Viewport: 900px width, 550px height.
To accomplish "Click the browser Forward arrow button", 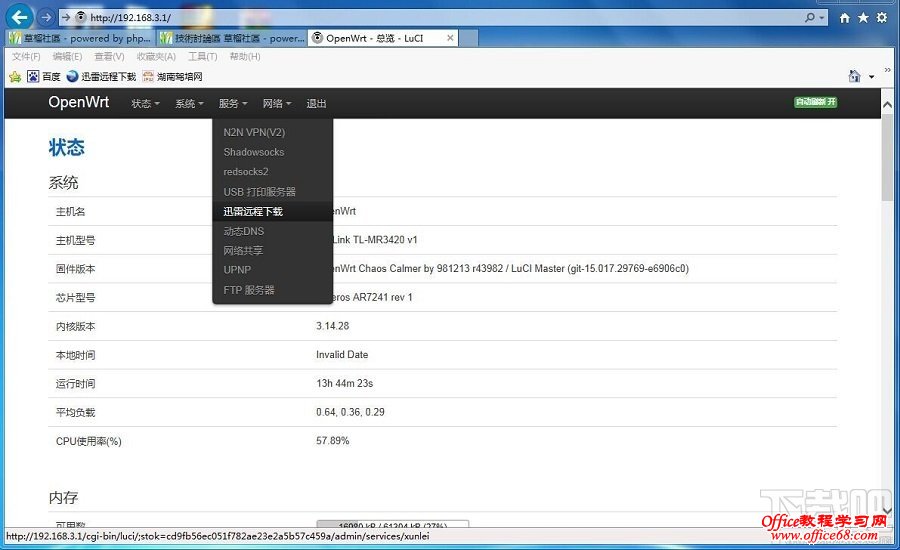I will point(46,17).
